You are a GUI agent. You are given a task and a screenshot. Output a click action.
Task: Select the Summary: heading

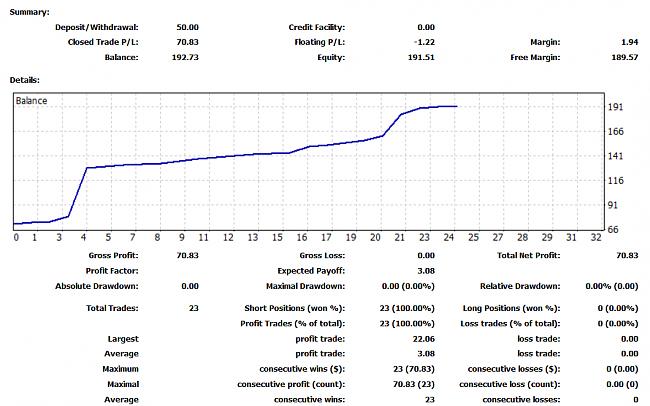(x=29, y=12)
